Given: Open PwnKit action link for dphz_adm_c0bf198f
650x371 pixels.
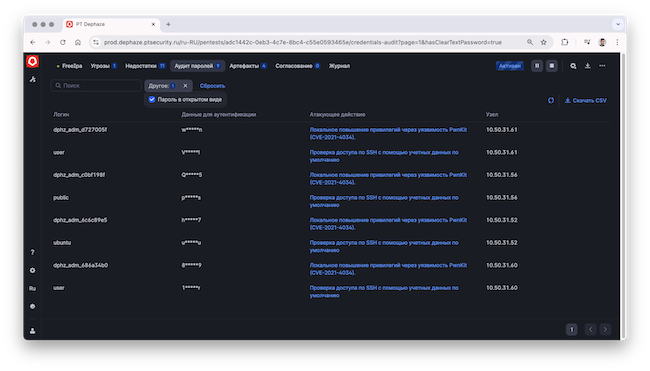Looking at the screenshot, I should [x=388, y=179].
